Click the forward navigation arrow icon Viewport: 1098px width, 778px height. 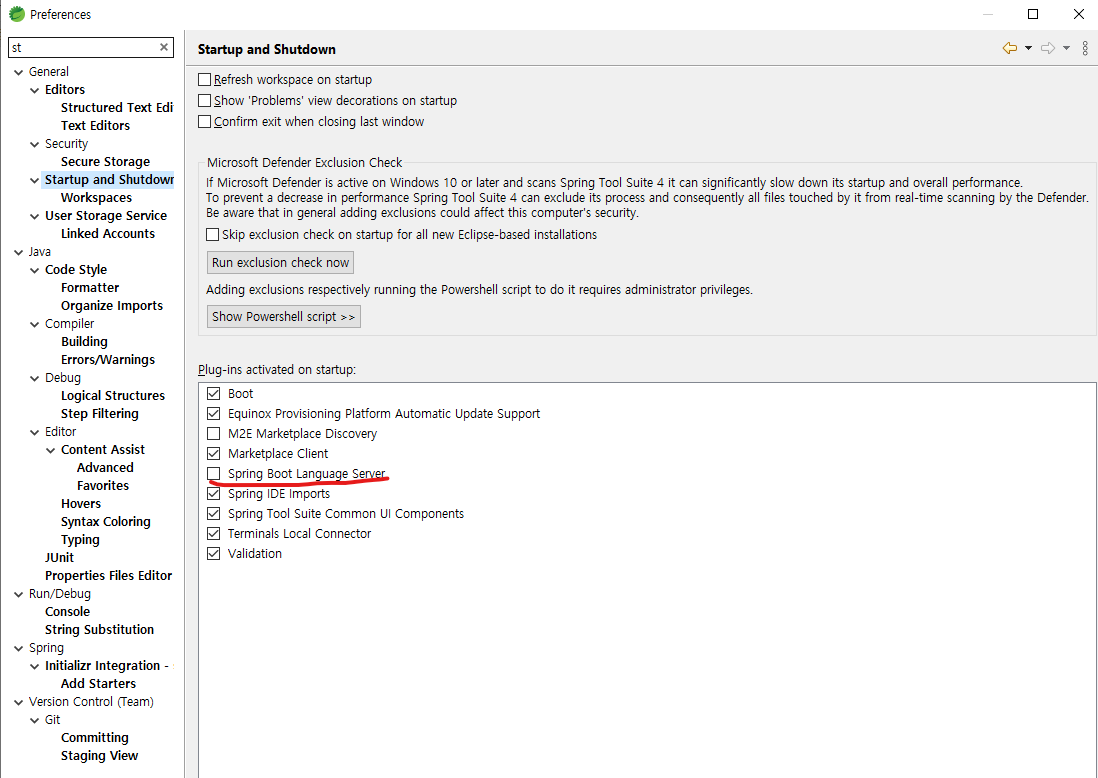1048,48
